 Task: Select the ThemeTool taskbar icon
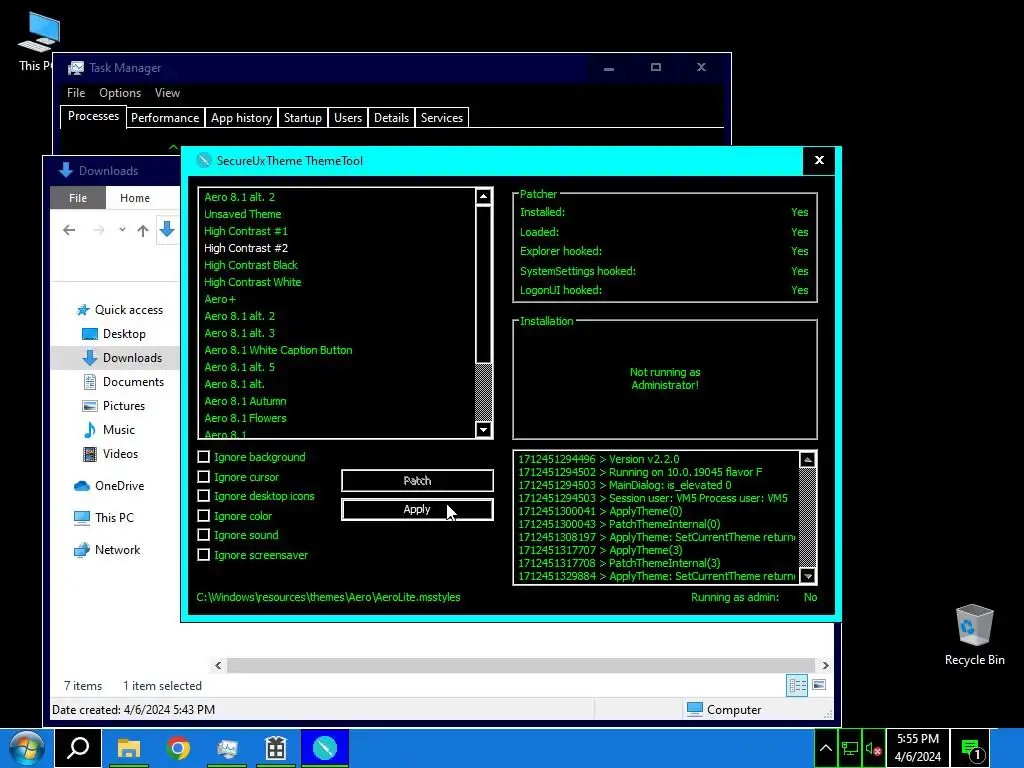tap(325, 748)
